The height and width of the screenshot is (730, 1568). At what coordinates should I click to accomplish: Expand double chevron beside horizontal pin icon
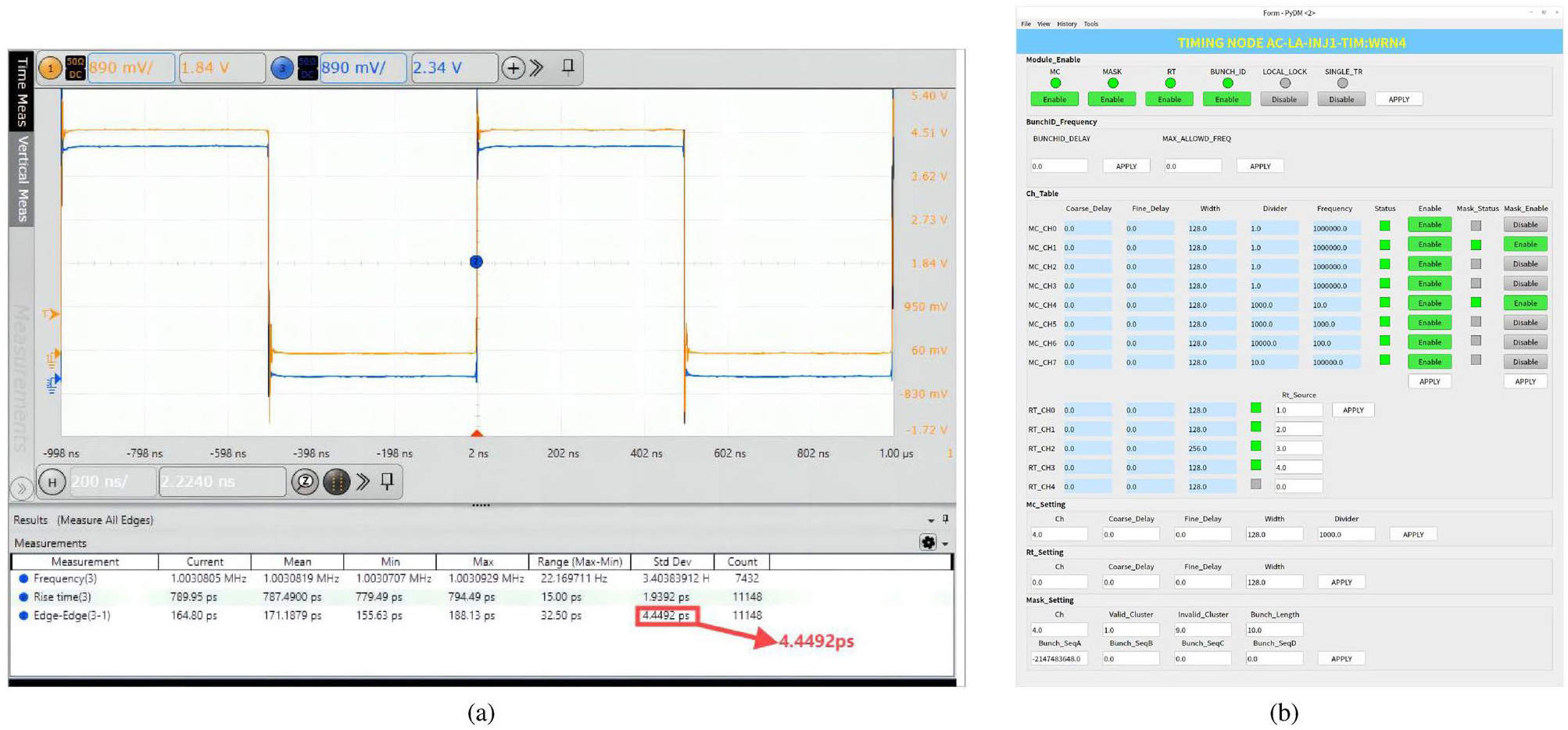tap(363, 482)
